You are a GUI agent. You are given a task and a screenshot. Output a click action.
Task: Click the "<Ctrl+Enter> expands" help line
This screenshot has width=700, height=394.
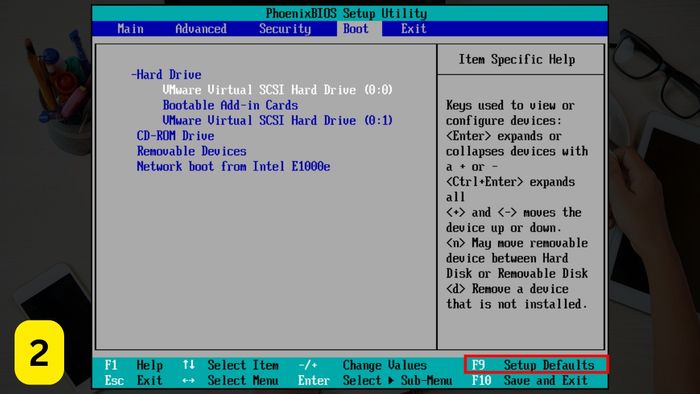tap(510, 182)
